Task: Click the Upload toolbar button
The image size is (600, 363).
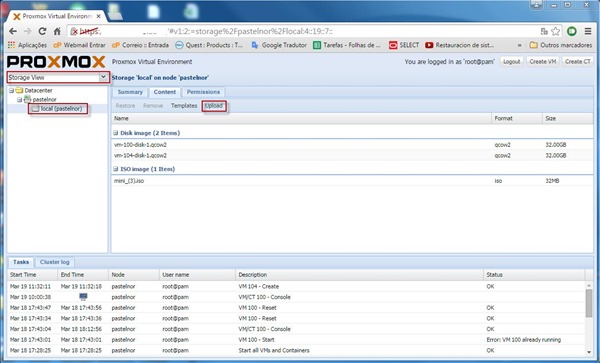Action: tap(214, 106)
